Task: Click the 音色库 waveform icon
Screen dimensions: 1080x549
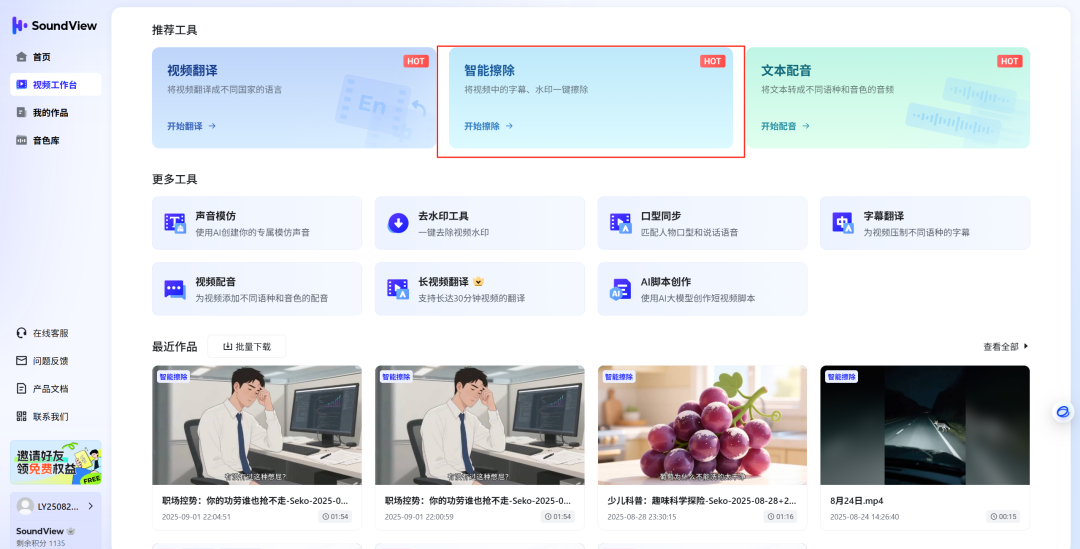Action: [x=21, y=140]
